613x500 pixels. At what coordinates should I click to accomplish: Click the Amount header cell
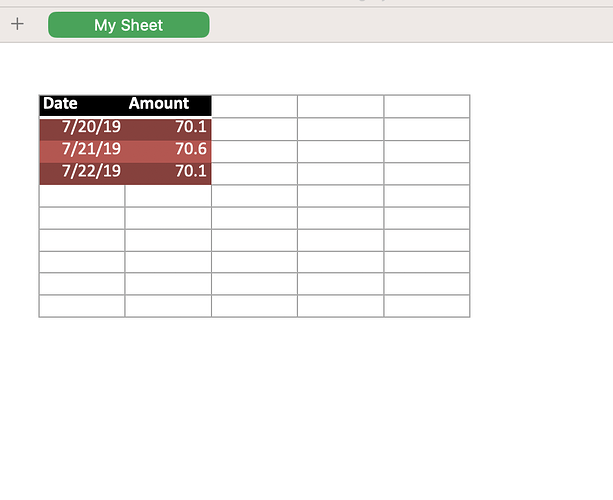(x=168, y=106)
